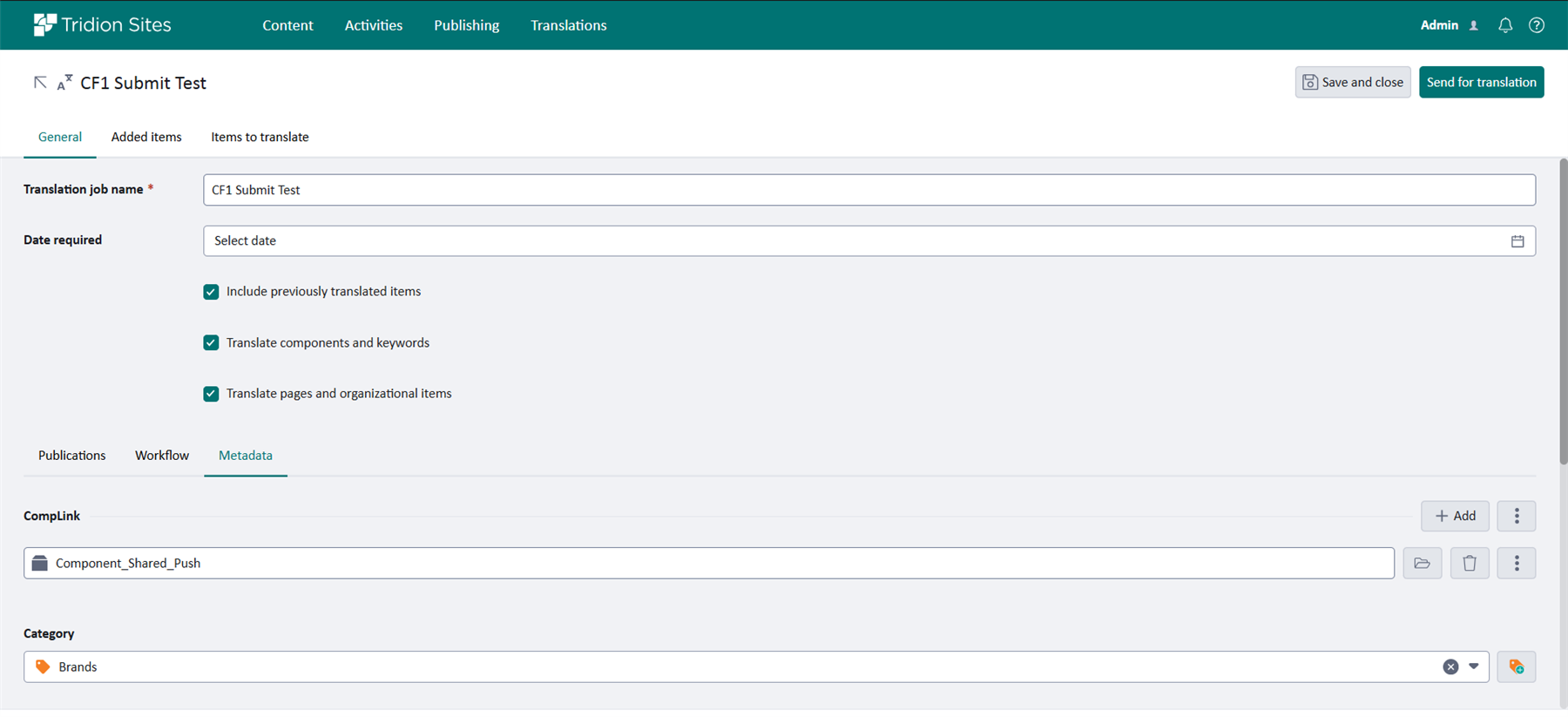Image resolution: width=1568 pixels, height=717 pixels.
Task: Click Save and close
Action: click(1352, 83)
